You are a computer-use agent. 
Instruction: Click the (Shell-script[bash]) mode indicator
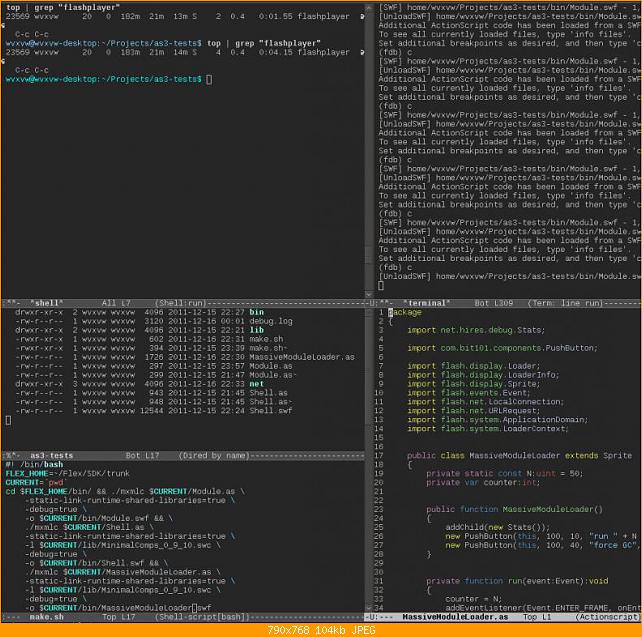coord(202,617)
